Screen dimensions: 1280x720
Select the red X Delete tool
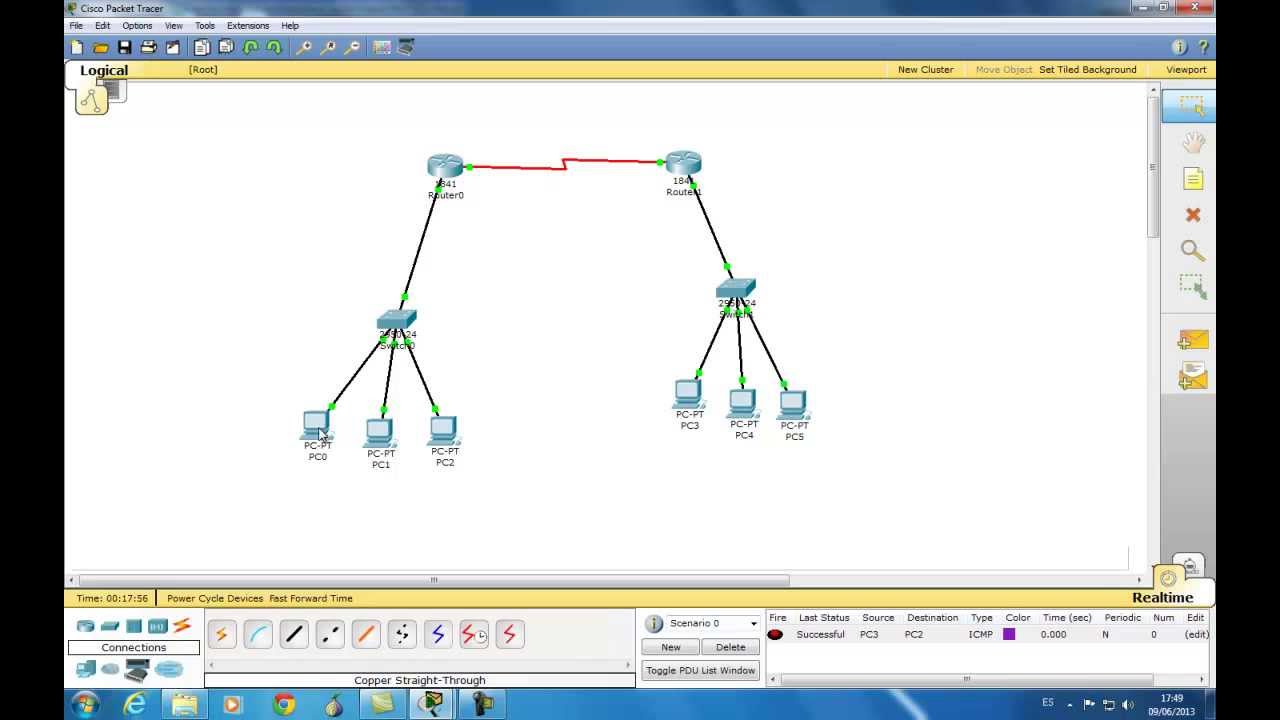pos(1192,215)
